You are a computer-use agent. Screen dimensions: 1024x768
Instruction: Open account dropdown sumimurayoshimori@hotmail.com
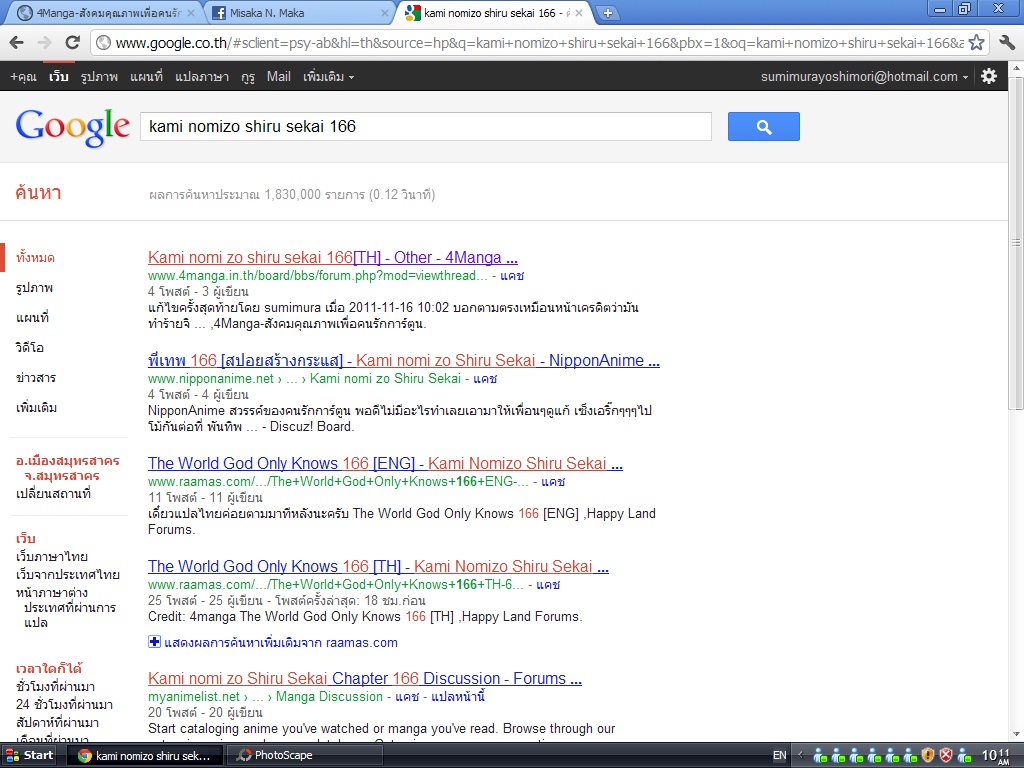tap(864, 76)
